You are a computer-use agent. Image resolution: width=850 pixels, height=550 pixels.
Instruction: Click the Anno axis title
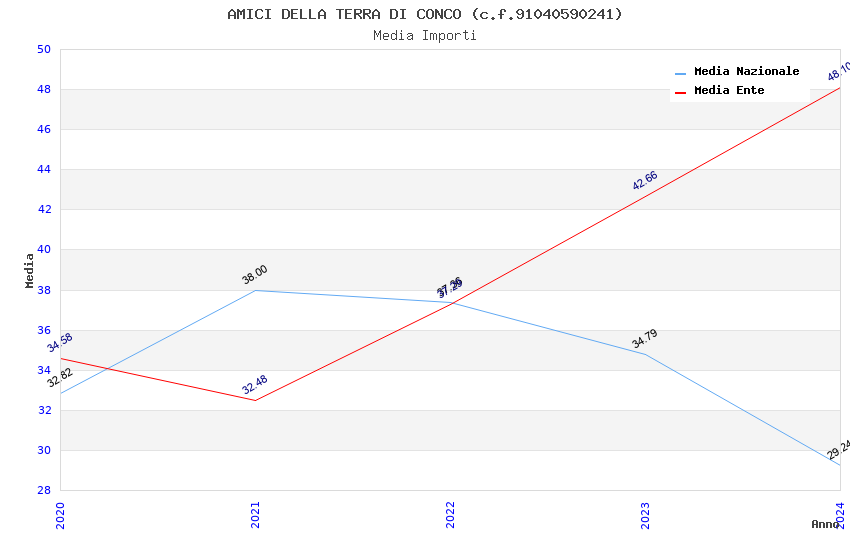click(x=825, y=524)
